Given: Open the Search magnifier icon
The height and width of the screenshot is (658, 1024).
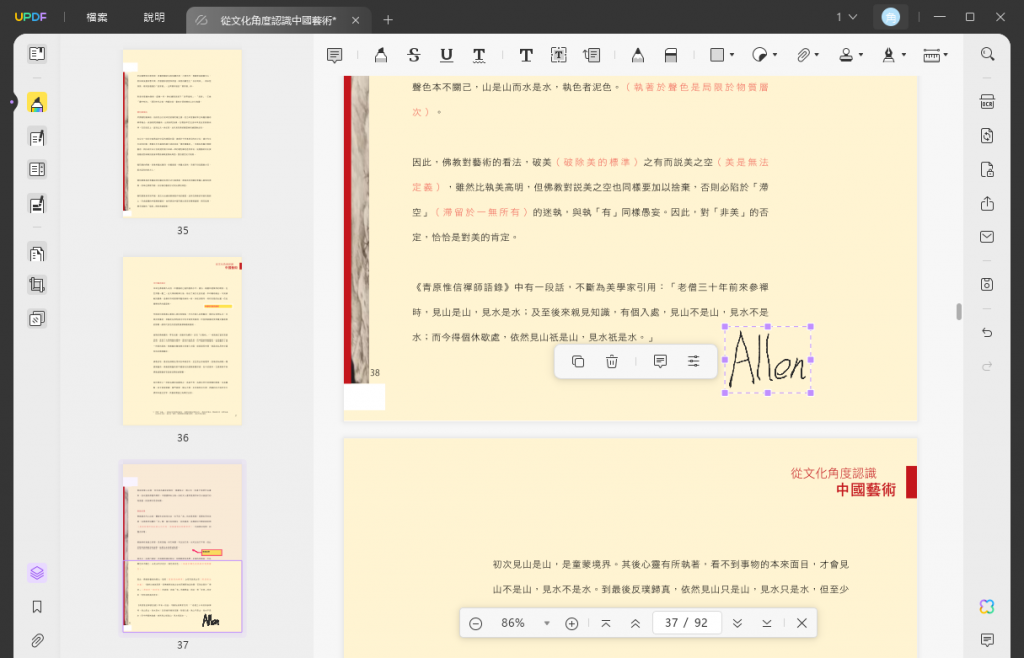Looking at the screenshot, I should 987,54.
